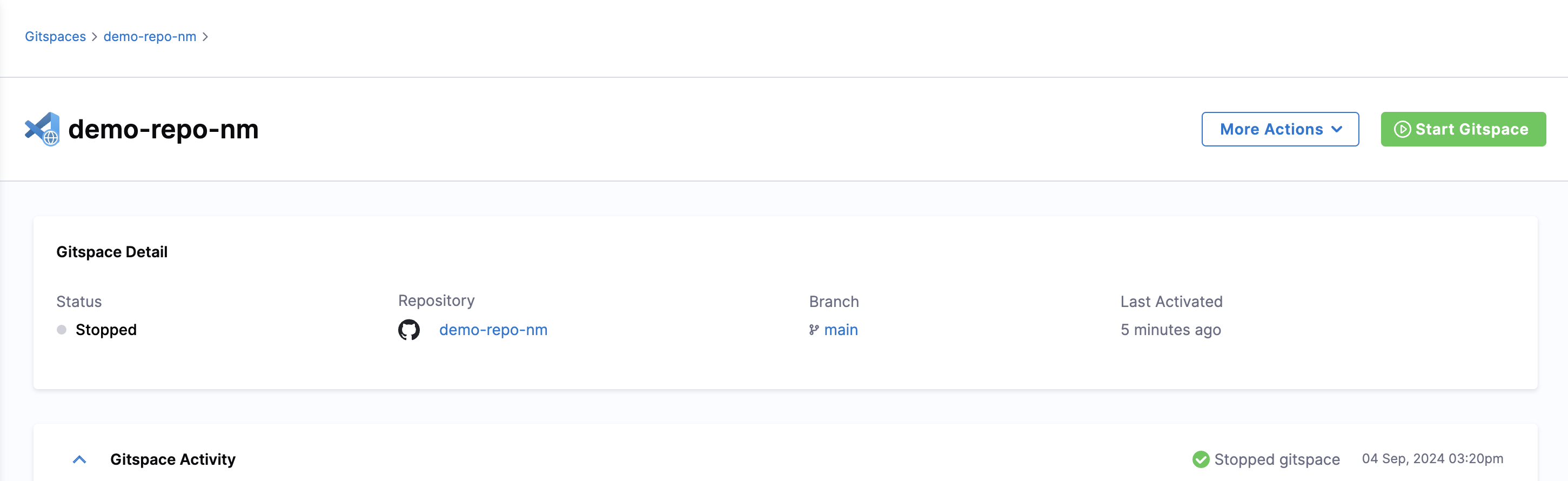
Task: Click the branch icon next to main
Action: (x=814, y=330)
